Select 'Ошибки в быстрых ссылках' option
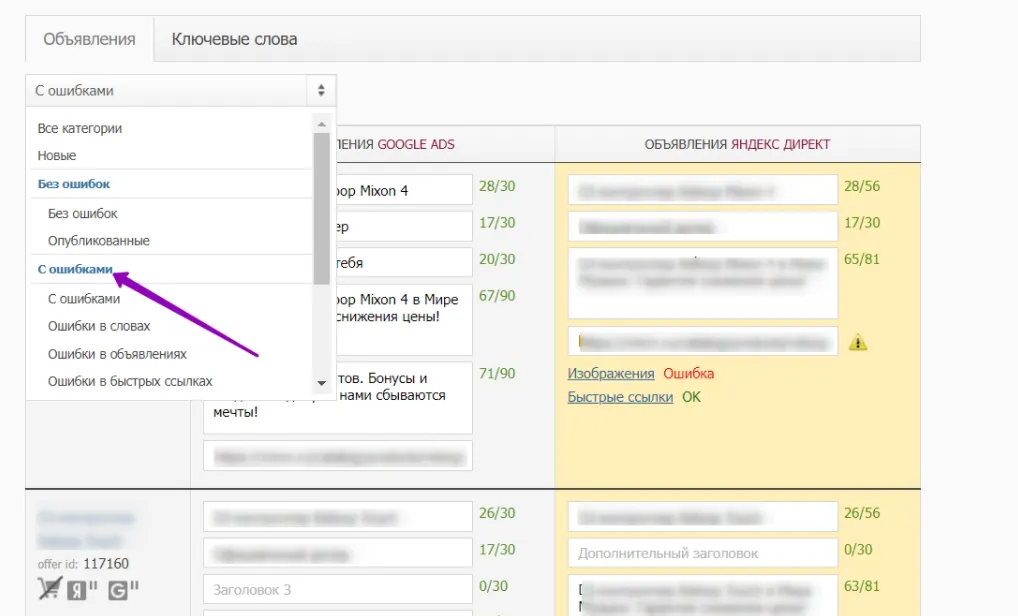 [x=130, y=382]
